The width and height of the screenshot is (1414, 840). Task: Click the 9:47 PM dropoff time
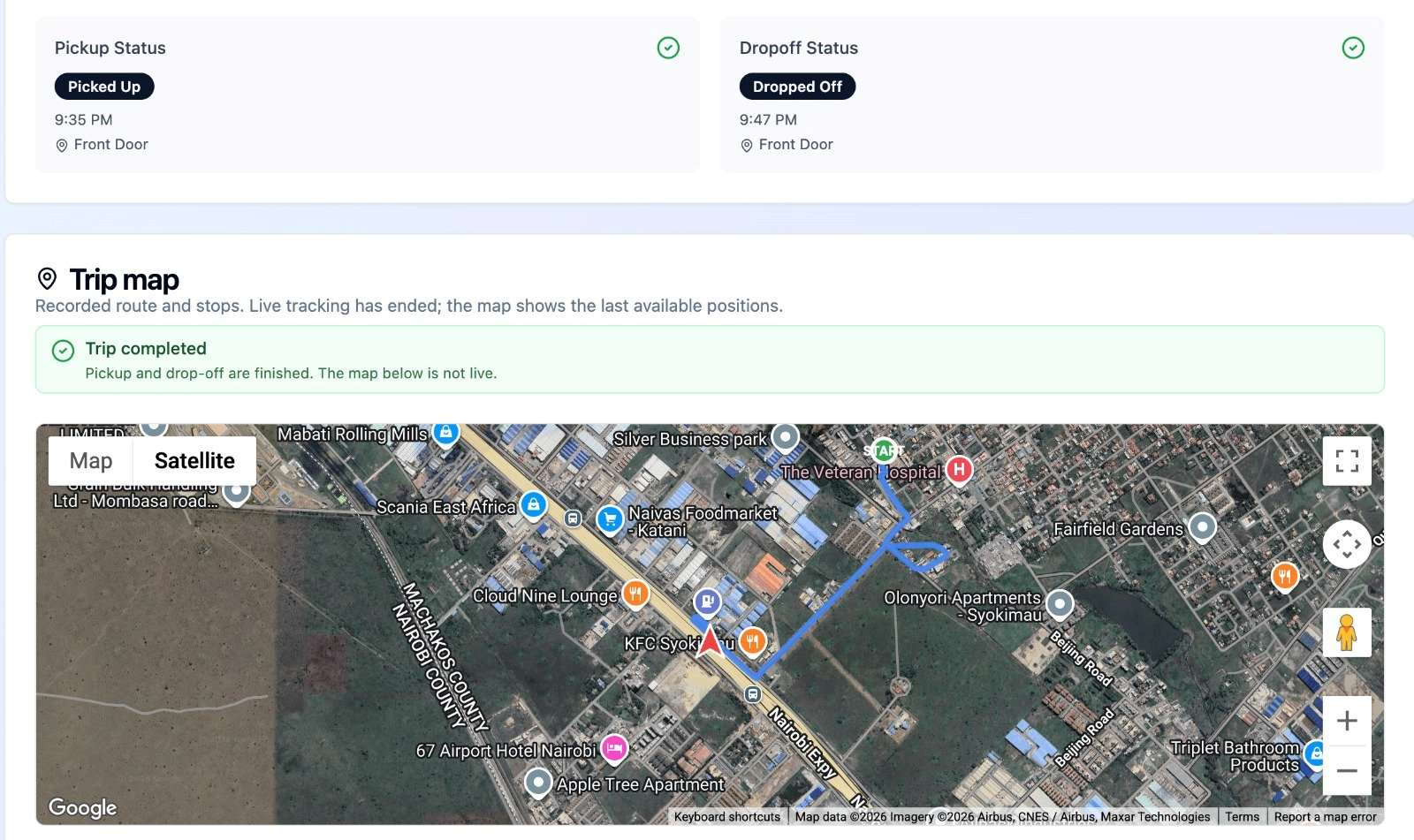click(x=769, y=119)
